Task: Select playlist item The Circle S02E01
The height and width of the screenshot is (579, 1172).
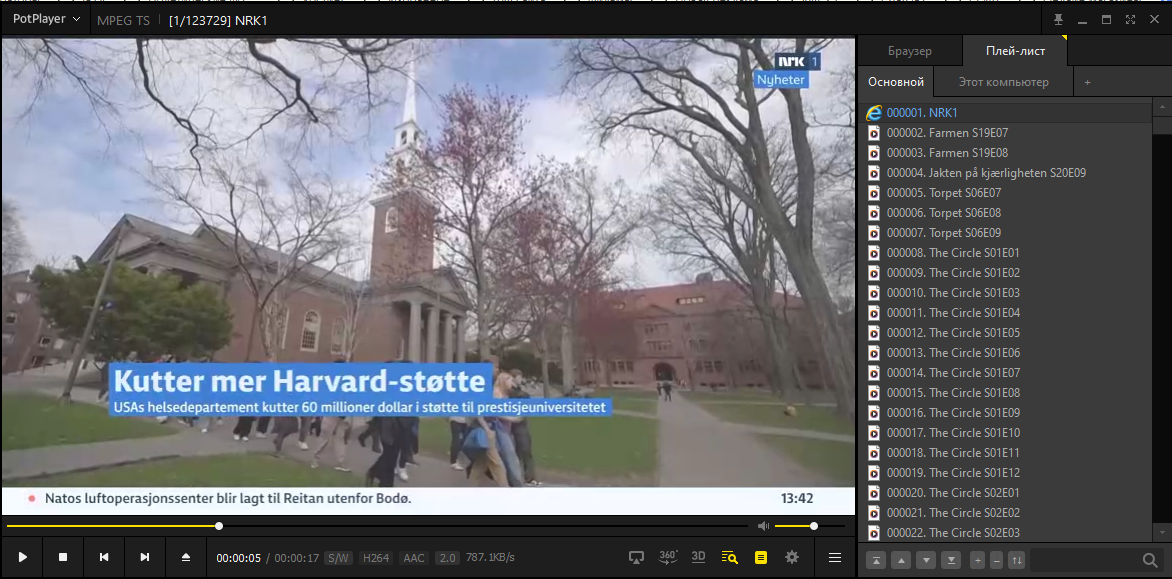Action: coord(1005,493)
